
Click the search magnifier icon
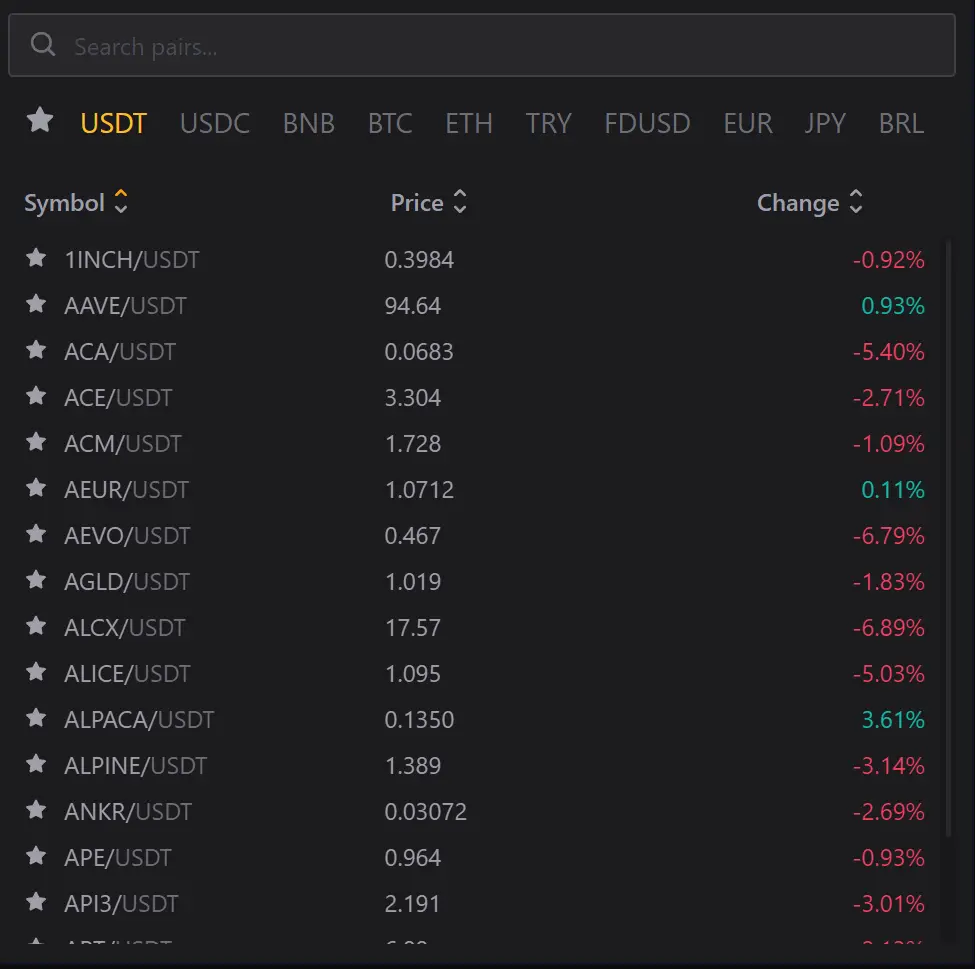42,44
